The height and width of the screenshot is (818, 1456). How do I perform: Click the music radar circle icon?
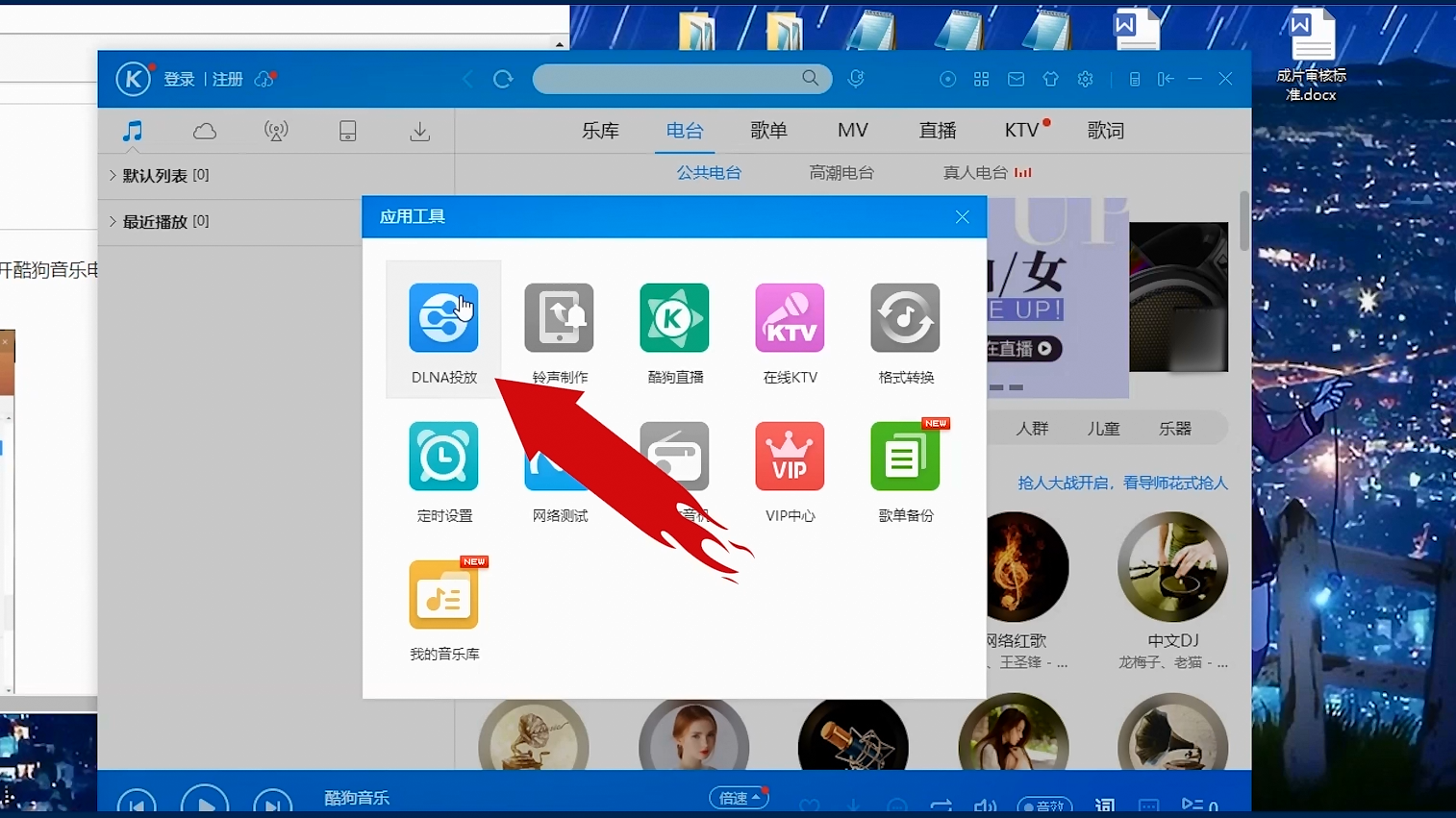(947, 79)
